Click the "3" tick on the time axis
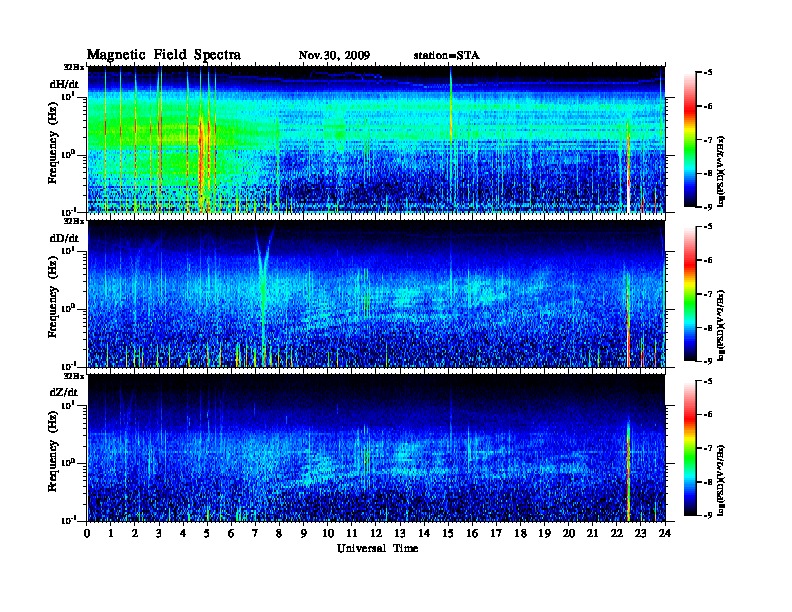 (x=160, y=534)
